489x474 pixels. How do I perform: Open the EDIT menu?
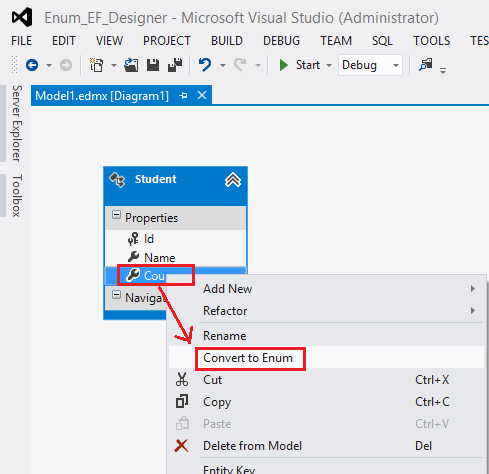coord(64,41)
